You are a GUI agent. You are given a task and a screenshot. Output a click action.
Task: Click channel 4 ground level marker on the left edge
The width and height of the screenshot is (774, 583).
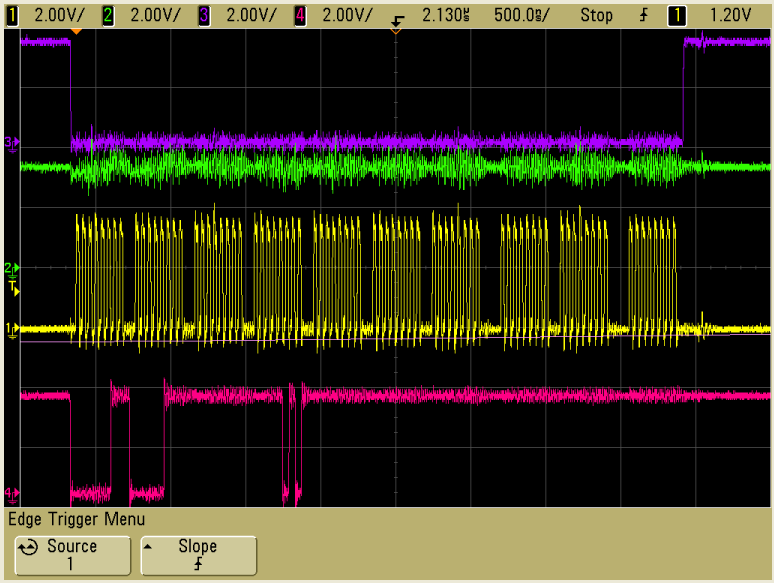(12, 494)
